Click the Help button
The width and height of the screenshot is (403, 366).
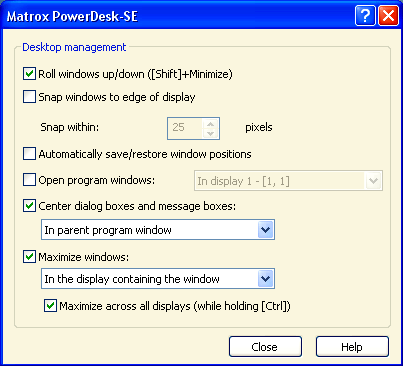point(352,347)
